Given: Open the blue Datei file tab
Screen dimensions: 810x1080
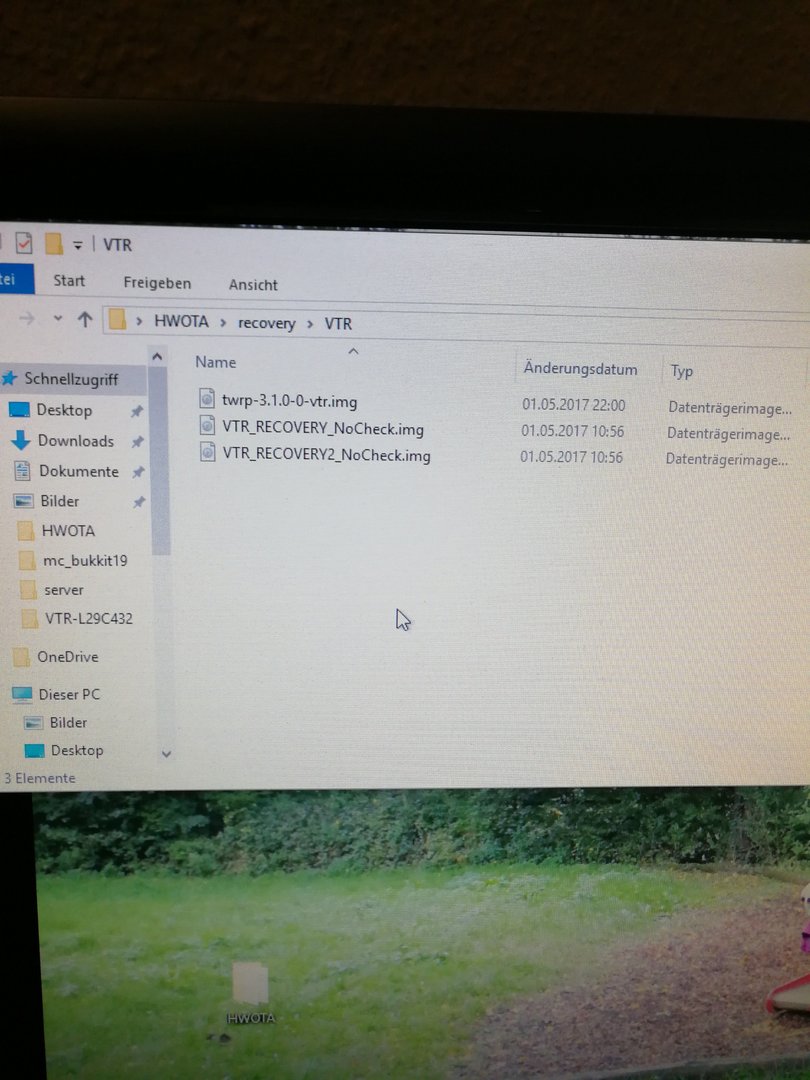Looking at the screenshot, I should point(16,279).
